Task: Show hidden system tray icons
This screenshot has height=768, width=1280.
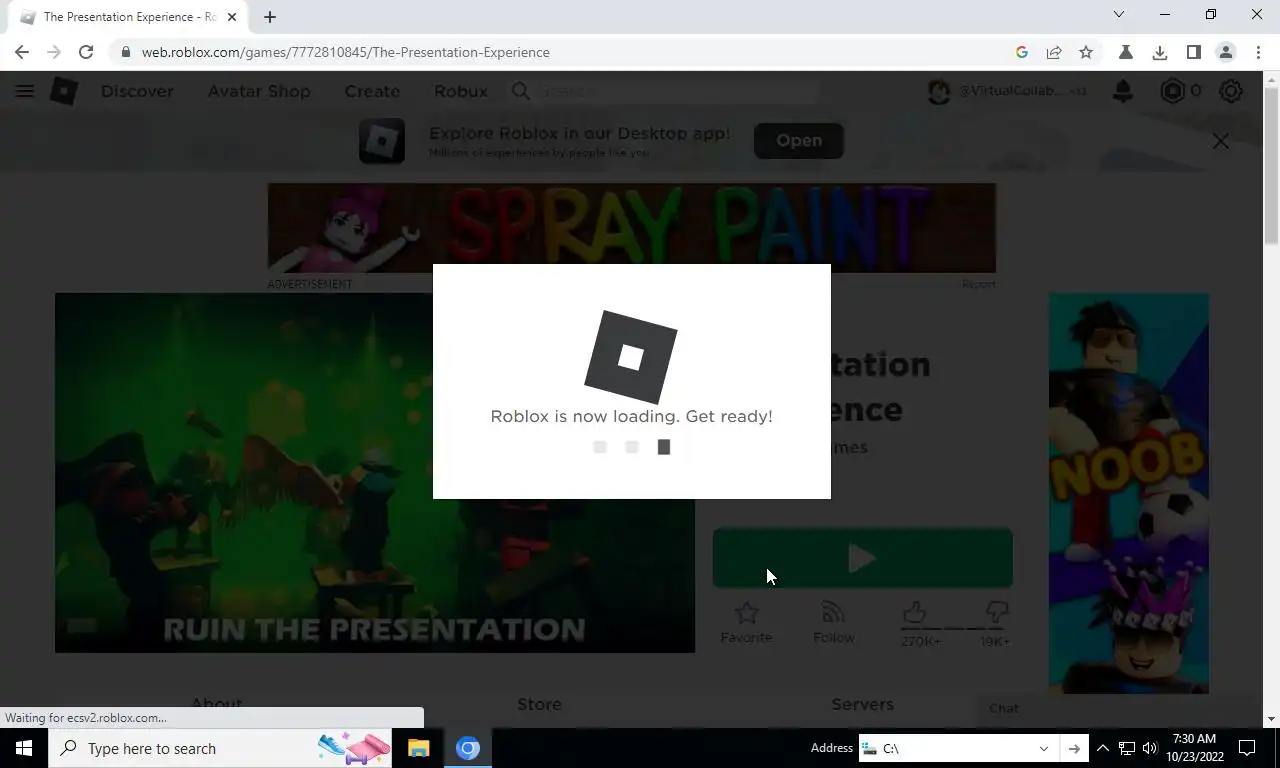Action: tap(1102, 748)
